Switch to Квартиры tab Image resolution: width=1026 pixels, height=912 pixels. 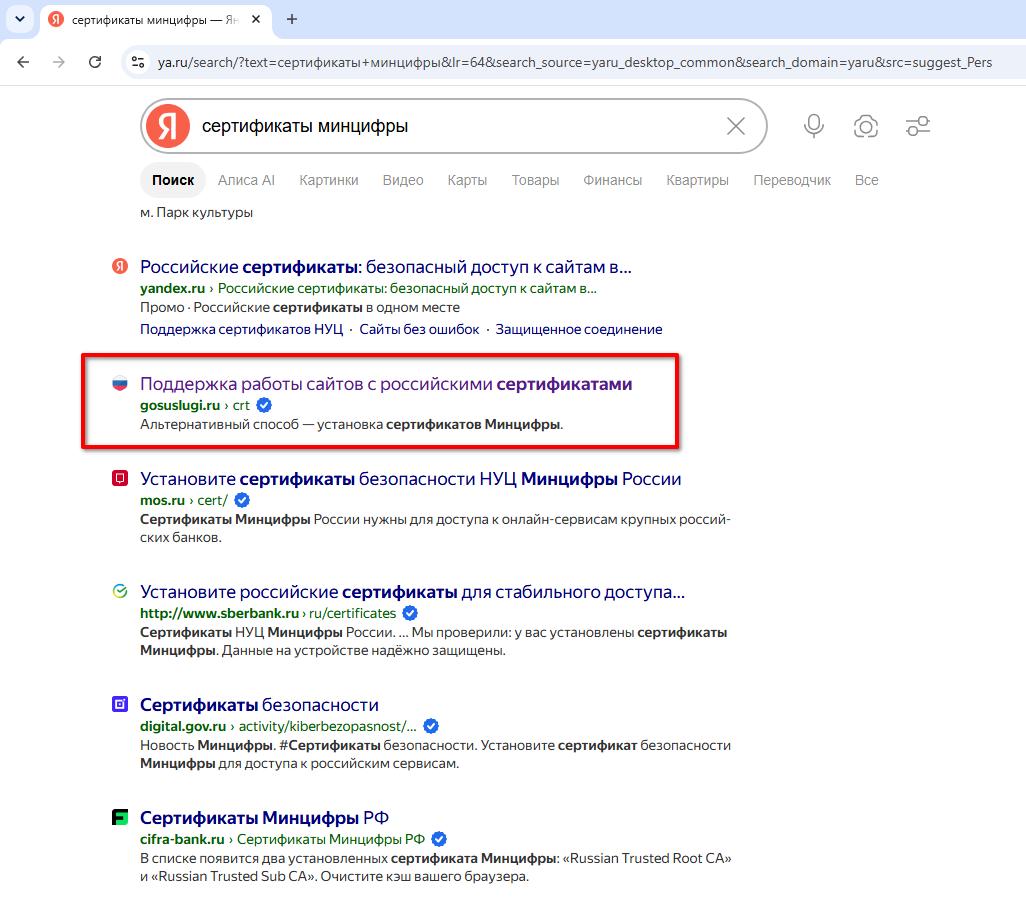point(698,180)
